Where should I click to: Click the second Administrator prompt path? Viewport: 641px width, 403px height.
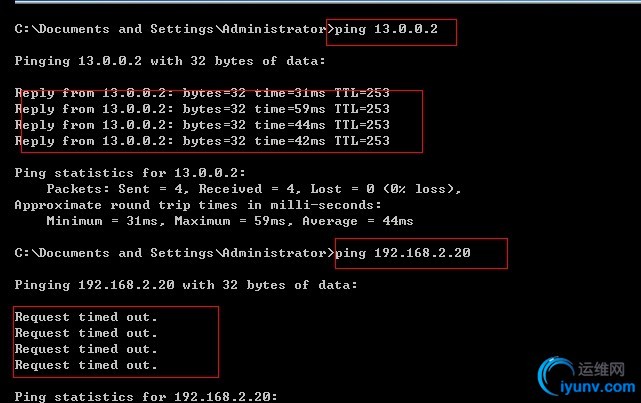(170, 253)
